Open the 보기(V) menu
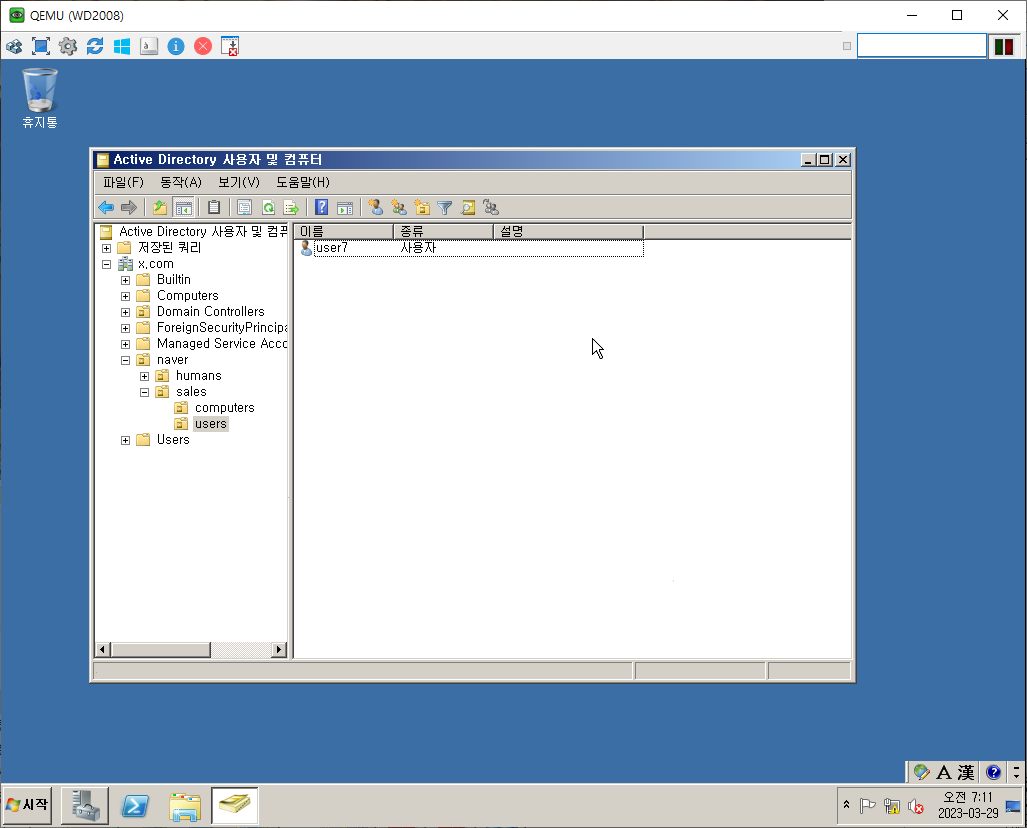Viewport: 1027px width, 828px height. (238, 182)
